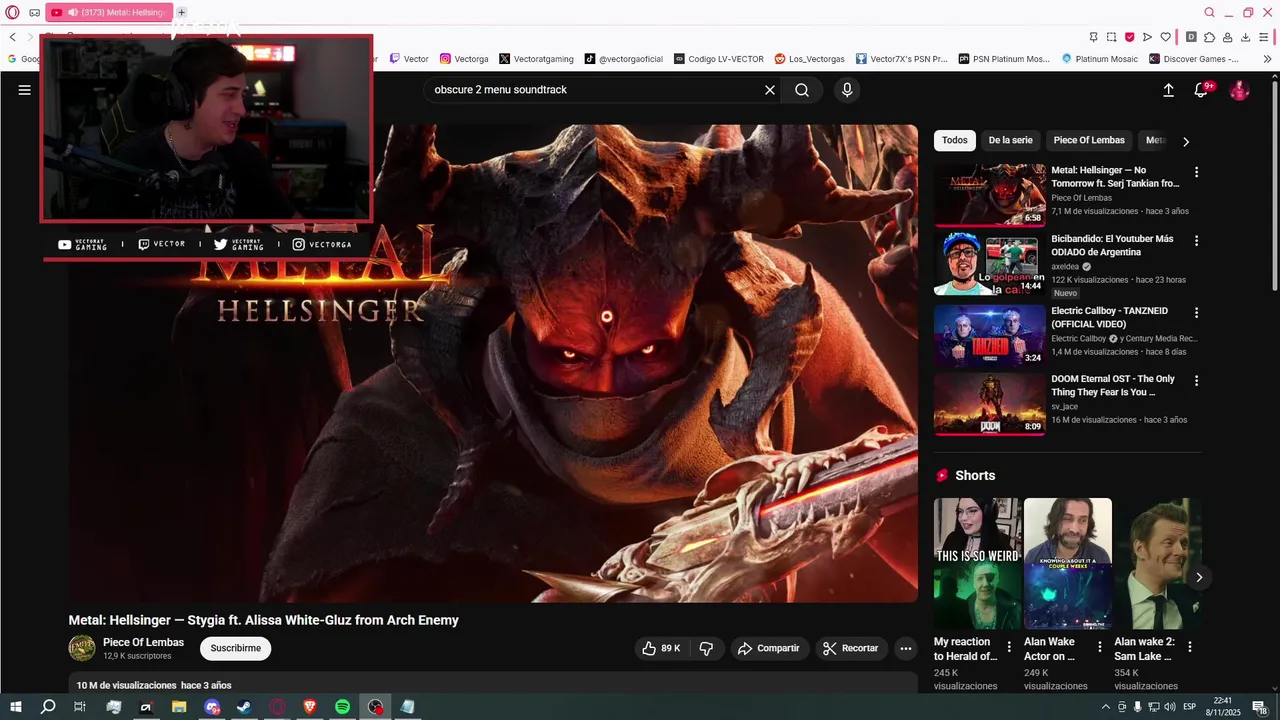Open a new browser tab
1280x720 pixels.
(x=181, y=12)
